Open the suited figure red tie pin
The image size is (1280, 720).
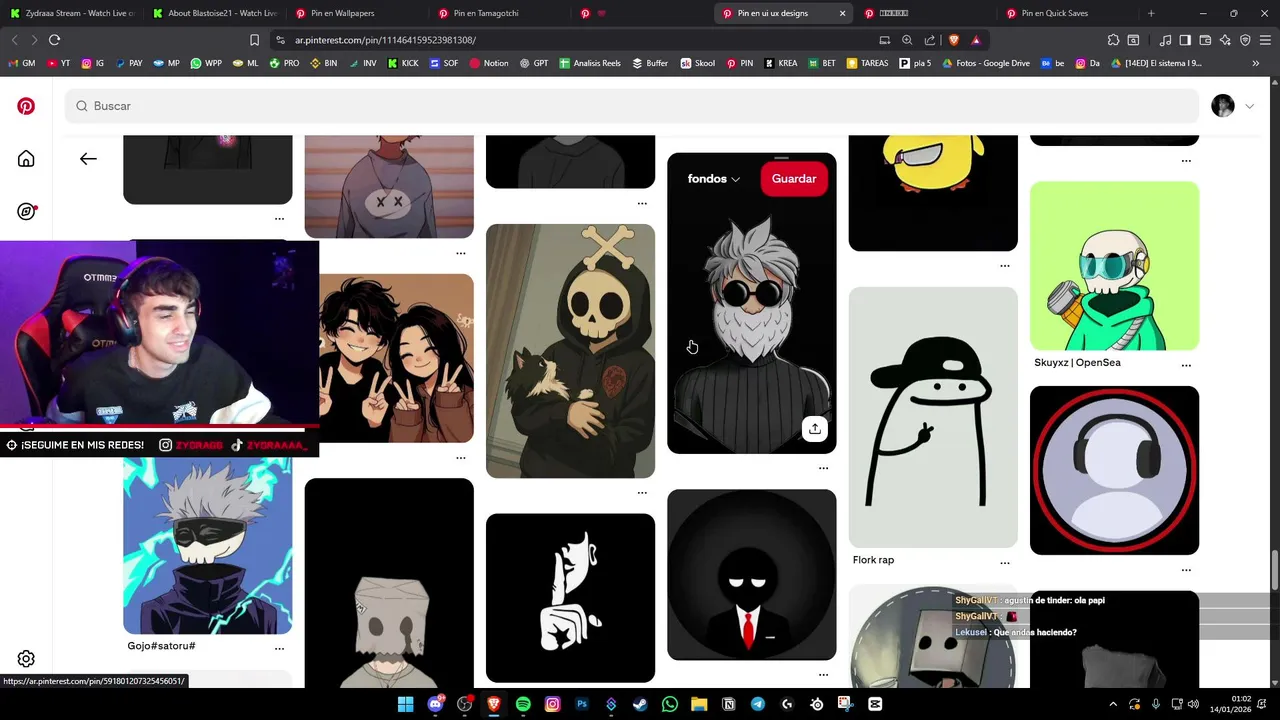(752, 575)
